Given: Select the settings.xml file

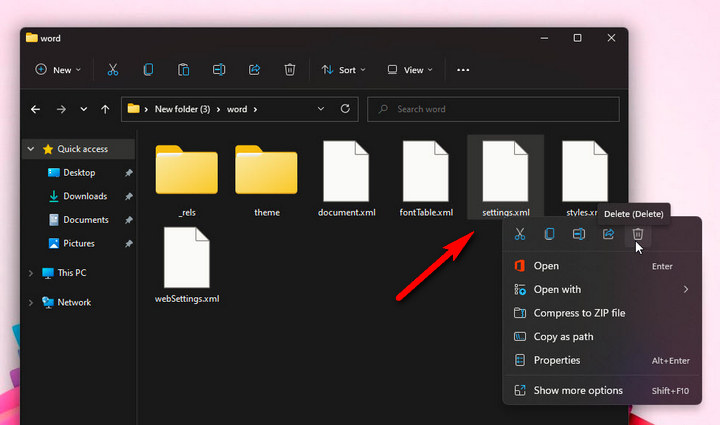Looking at the screenshot, I should (x=506, y=177).
